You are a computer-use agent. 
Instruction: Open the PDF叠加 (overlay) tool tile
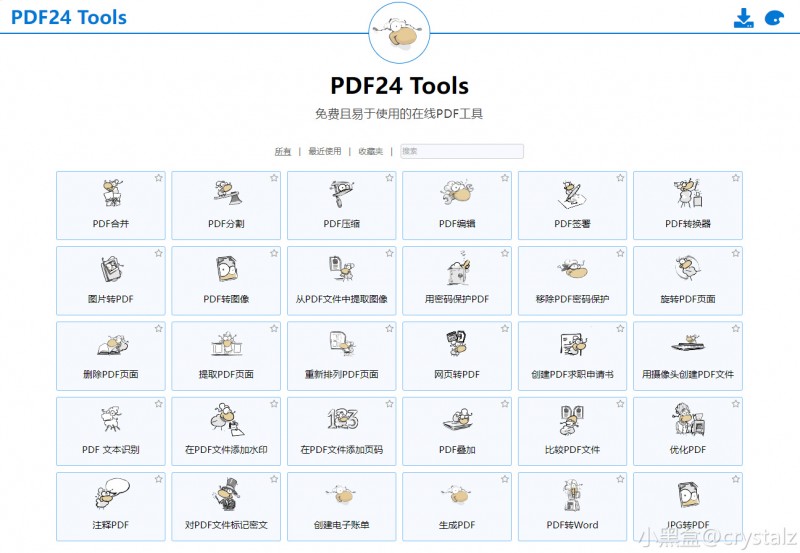(x=457, y=432)
